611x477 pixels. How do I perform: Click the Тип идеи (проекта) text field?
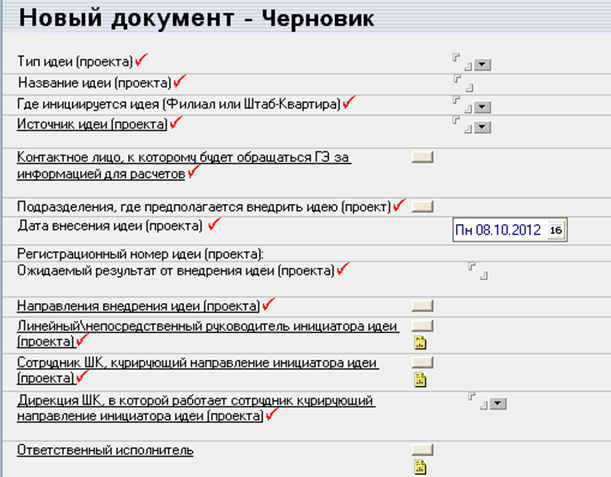[x=463, y=62]
